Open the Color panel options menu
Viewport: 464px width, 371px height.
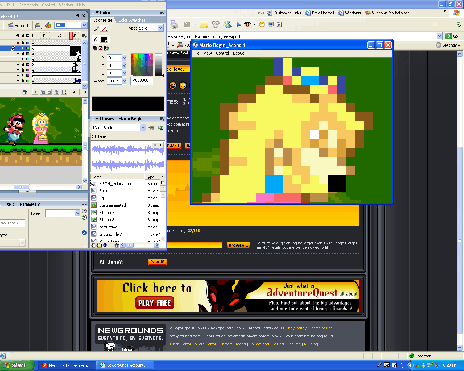(x=162, y=13)
